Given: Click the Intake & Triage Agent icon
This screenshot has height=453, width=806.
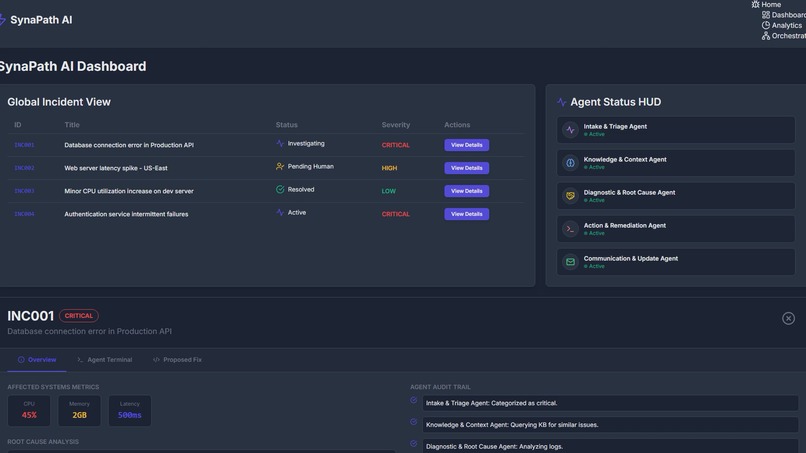Looking at the screenshot, I should click(x=570, y=130).
